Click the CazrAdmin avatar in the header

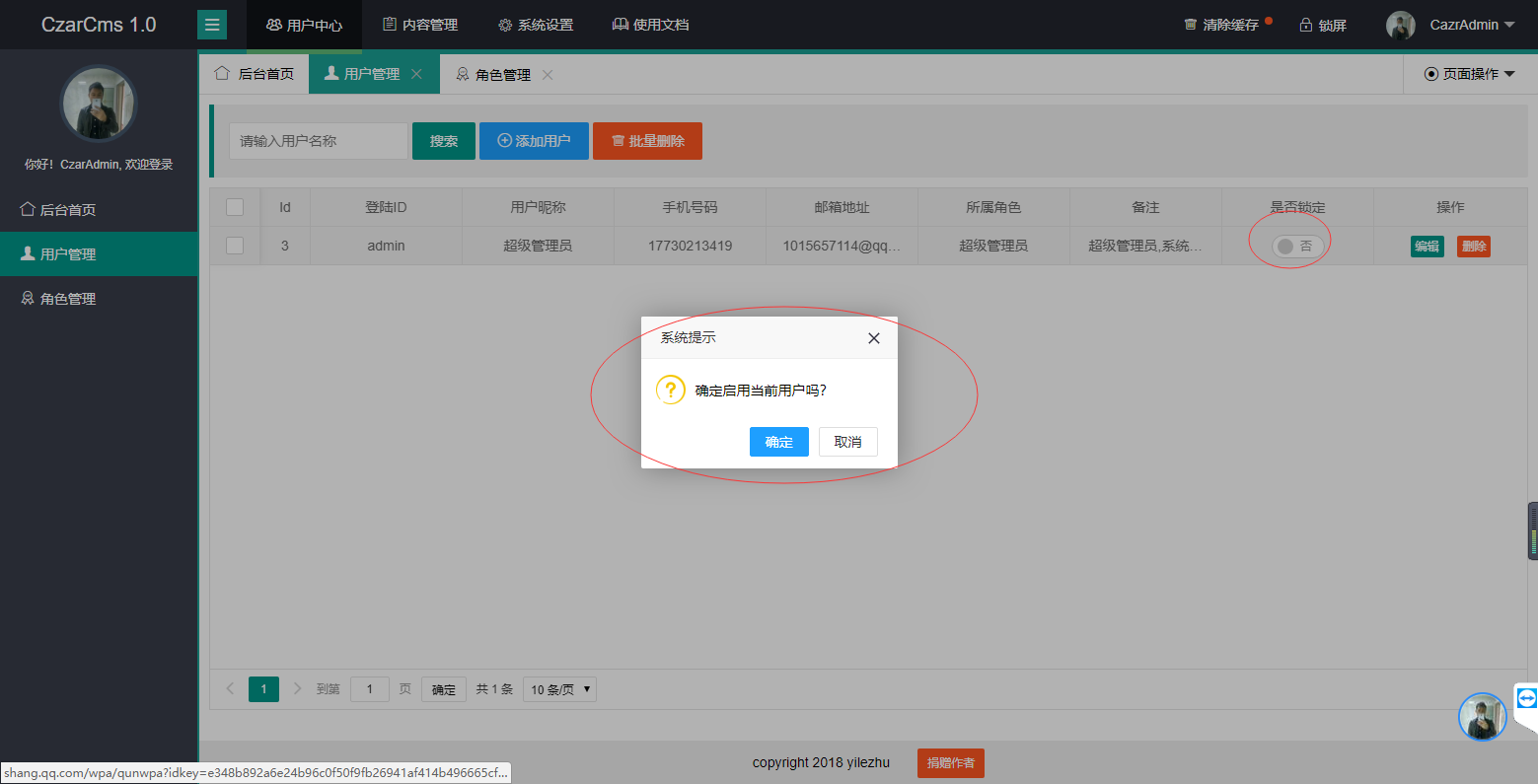(1400, 25)
